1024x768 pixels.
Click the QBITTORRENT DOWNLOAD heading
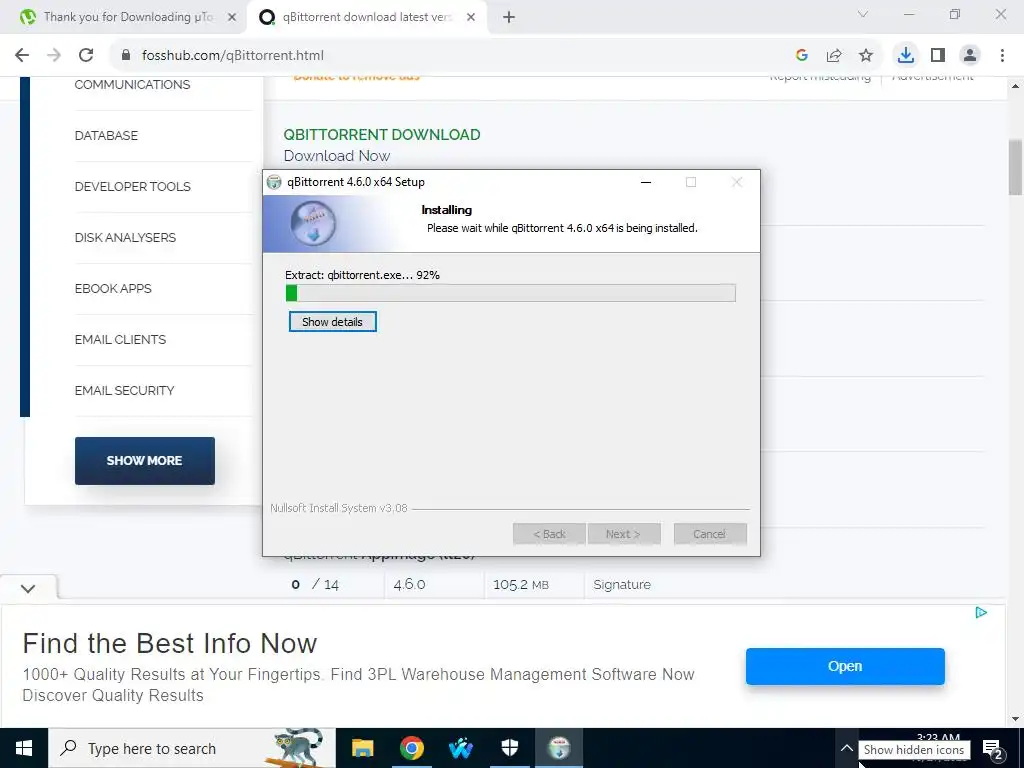382,135
